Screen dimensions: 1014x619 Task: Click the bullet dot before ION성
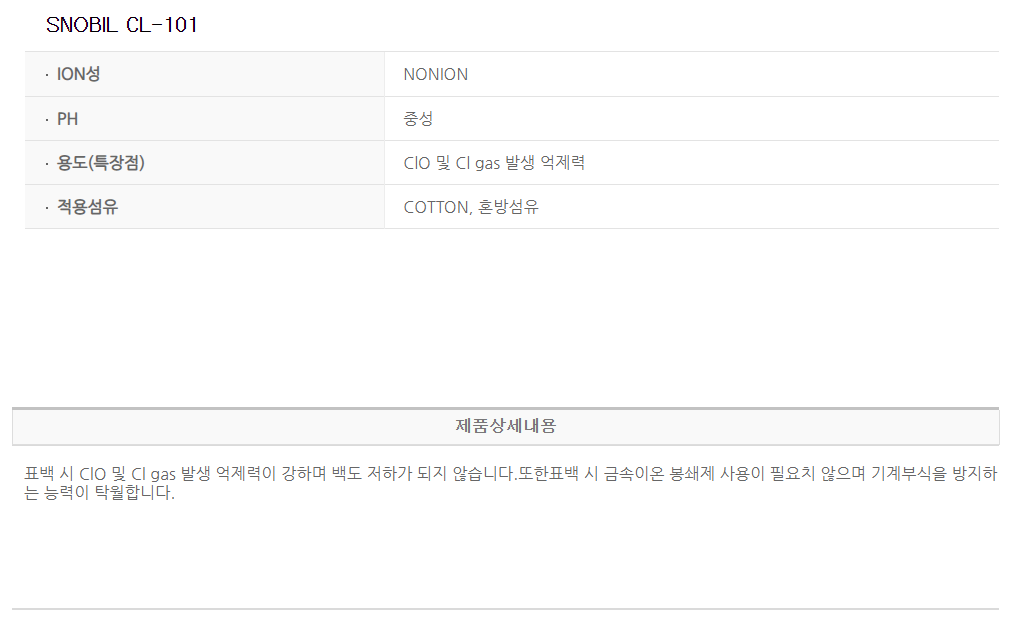tap(46, 75)
